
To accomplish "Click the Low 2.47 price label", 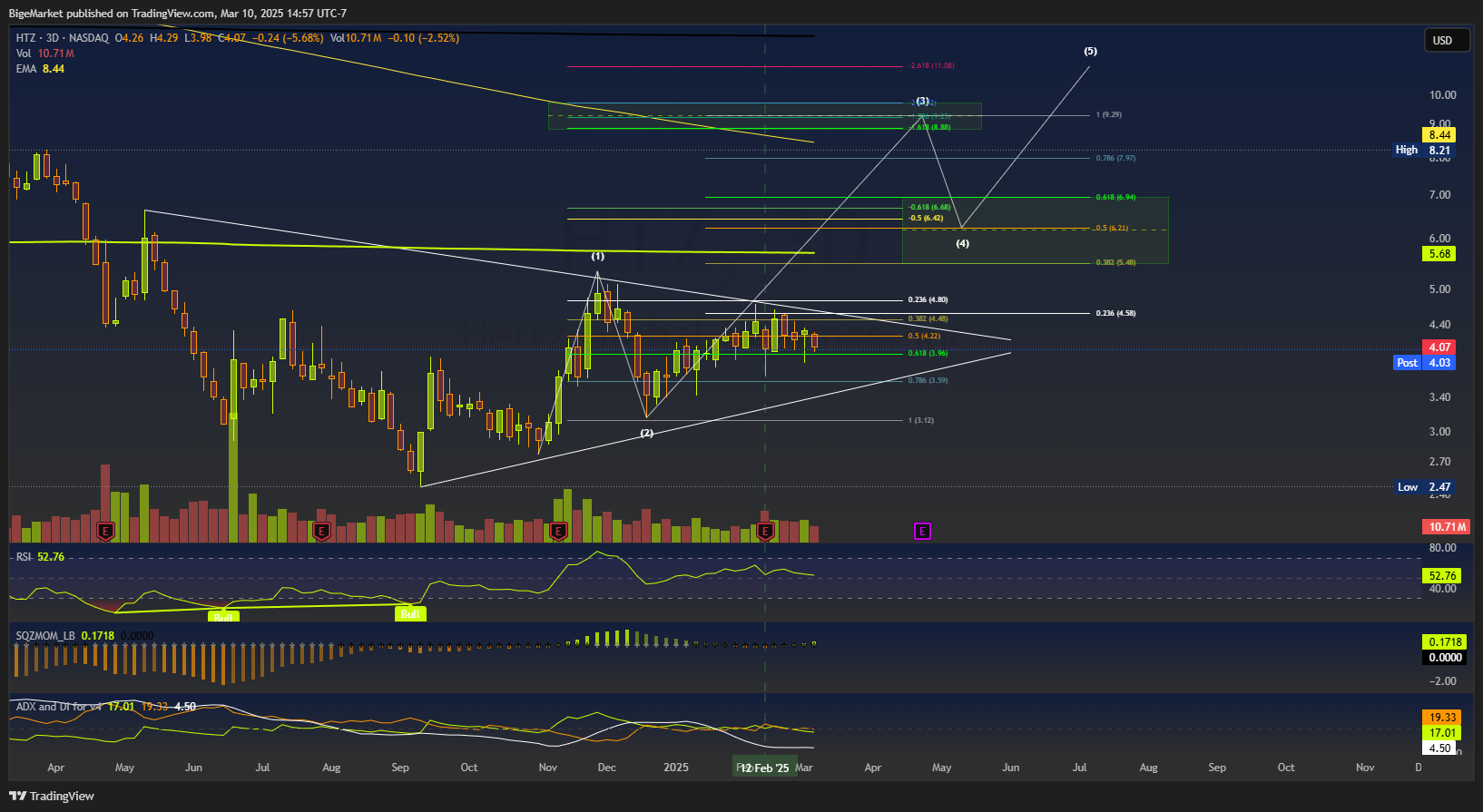I will [x=1424, y=487].
